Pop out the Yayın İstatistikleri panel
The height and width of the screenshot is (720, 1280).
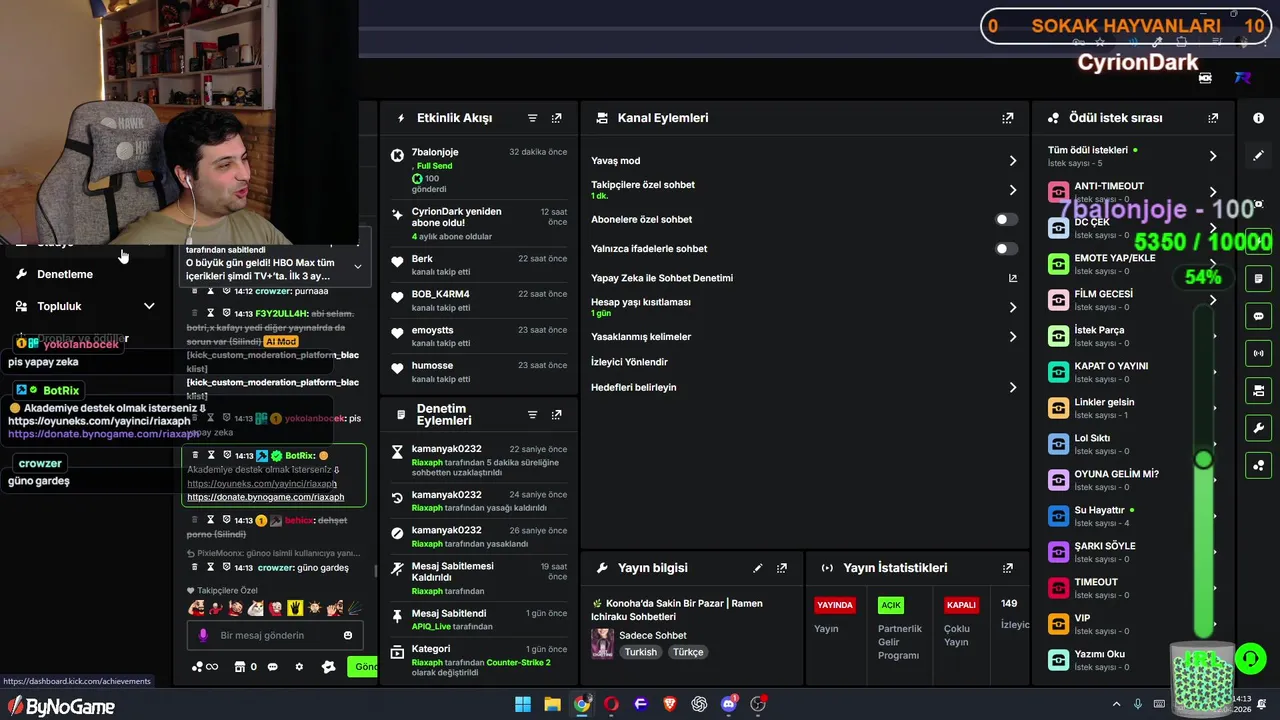[x=1008, y=568]
